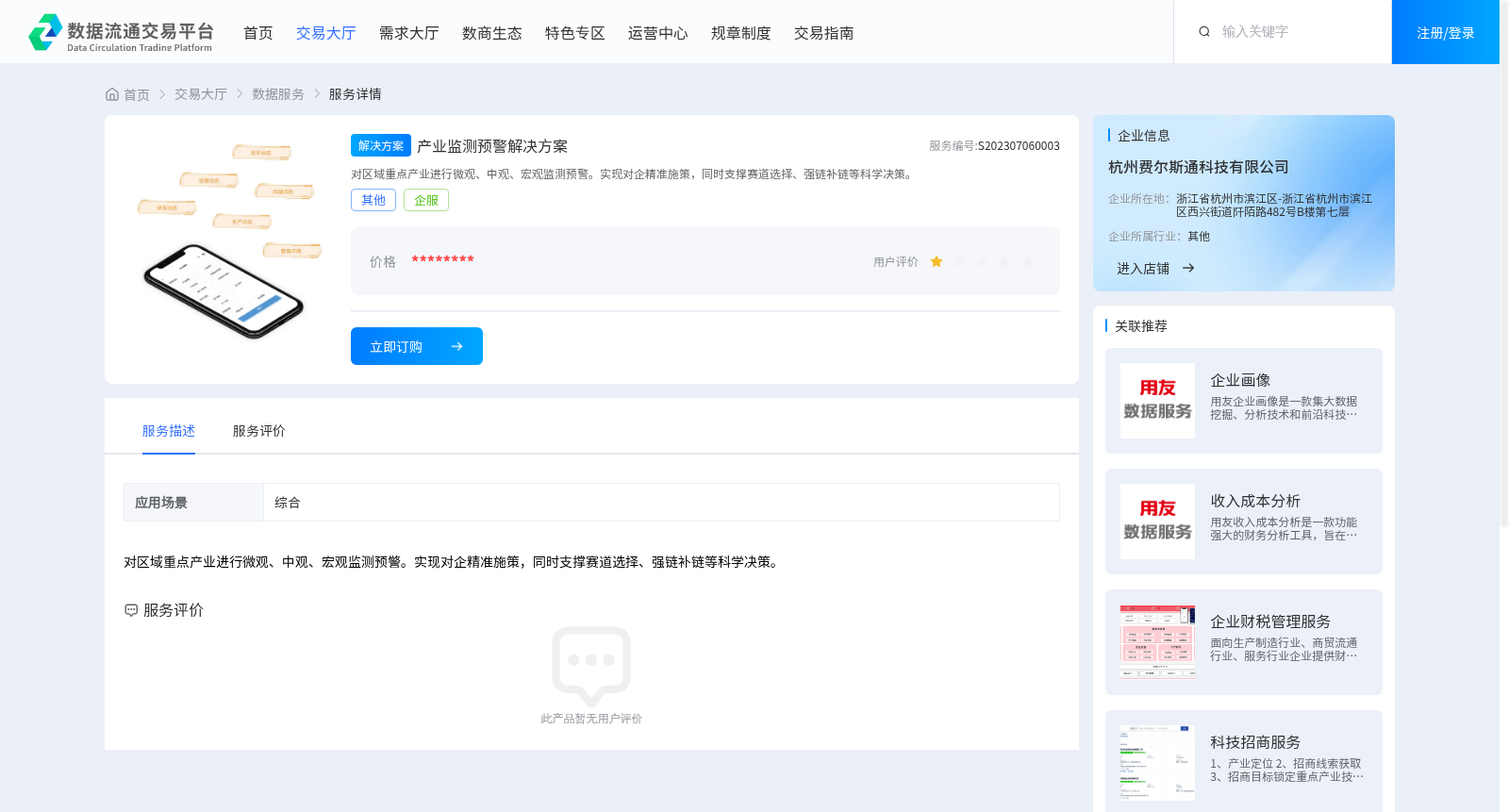Set rating to third star

point(982,262)
